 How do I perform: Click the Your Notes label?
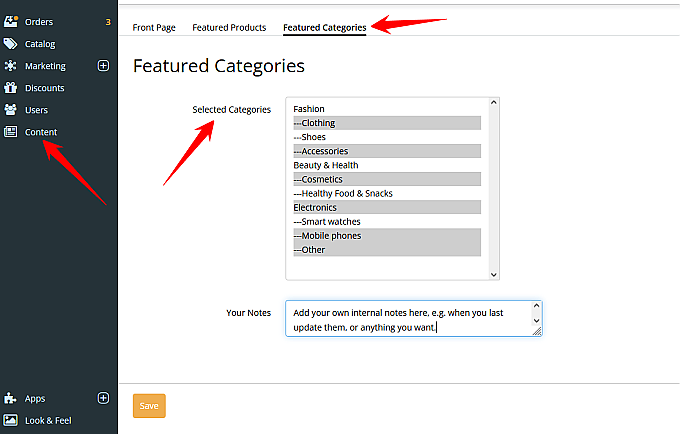click(248, 313)
